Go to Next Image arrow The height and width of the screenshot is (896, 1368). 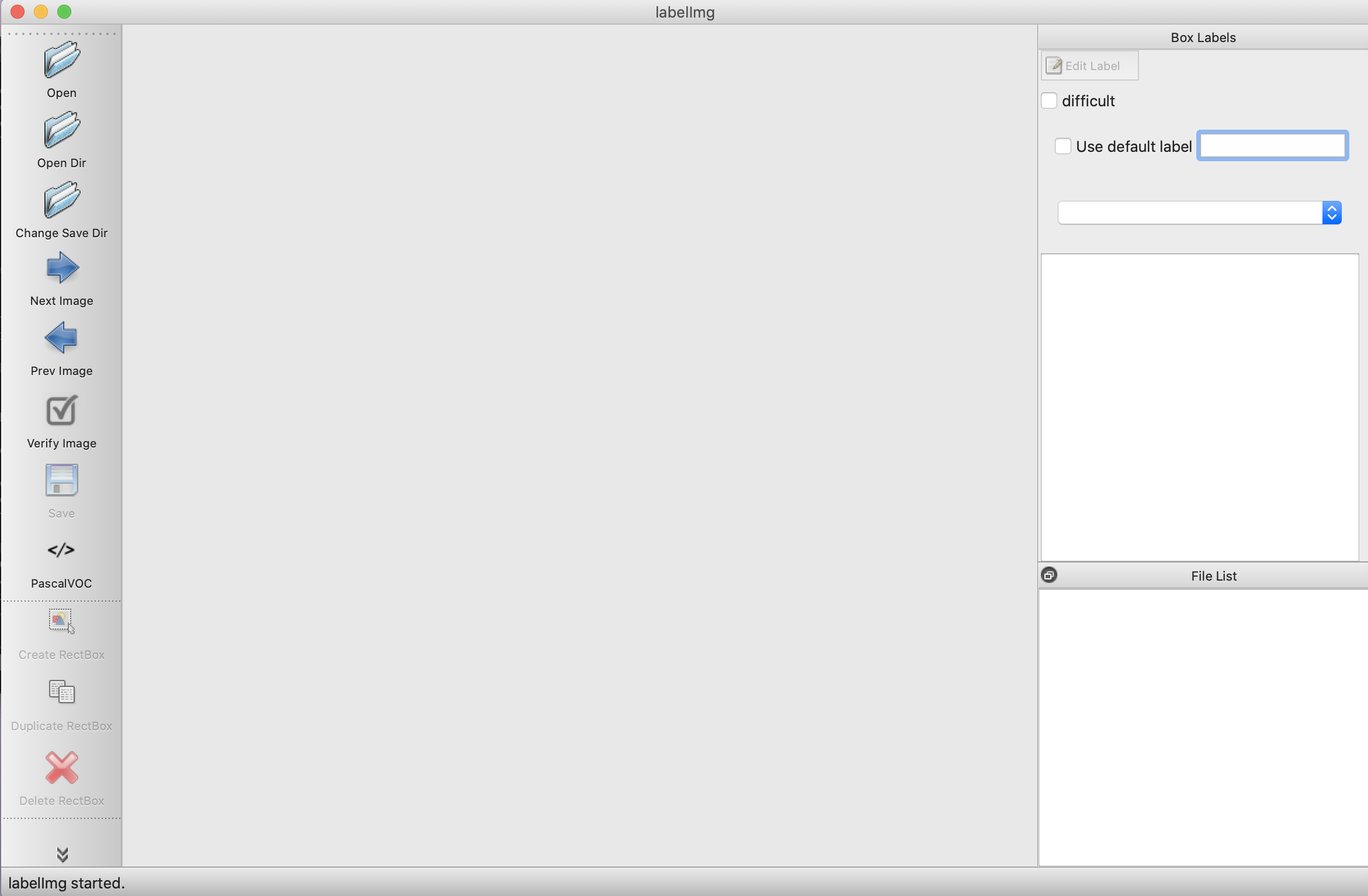61,268
